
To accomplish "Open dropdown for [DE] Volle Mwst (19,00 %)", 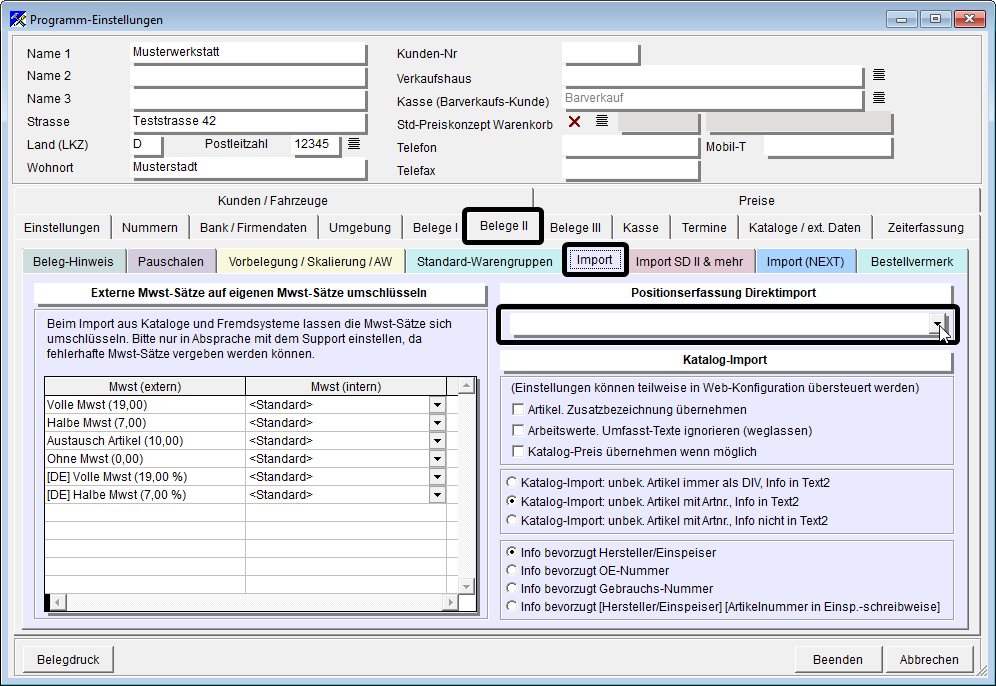I will click(437, 476).
